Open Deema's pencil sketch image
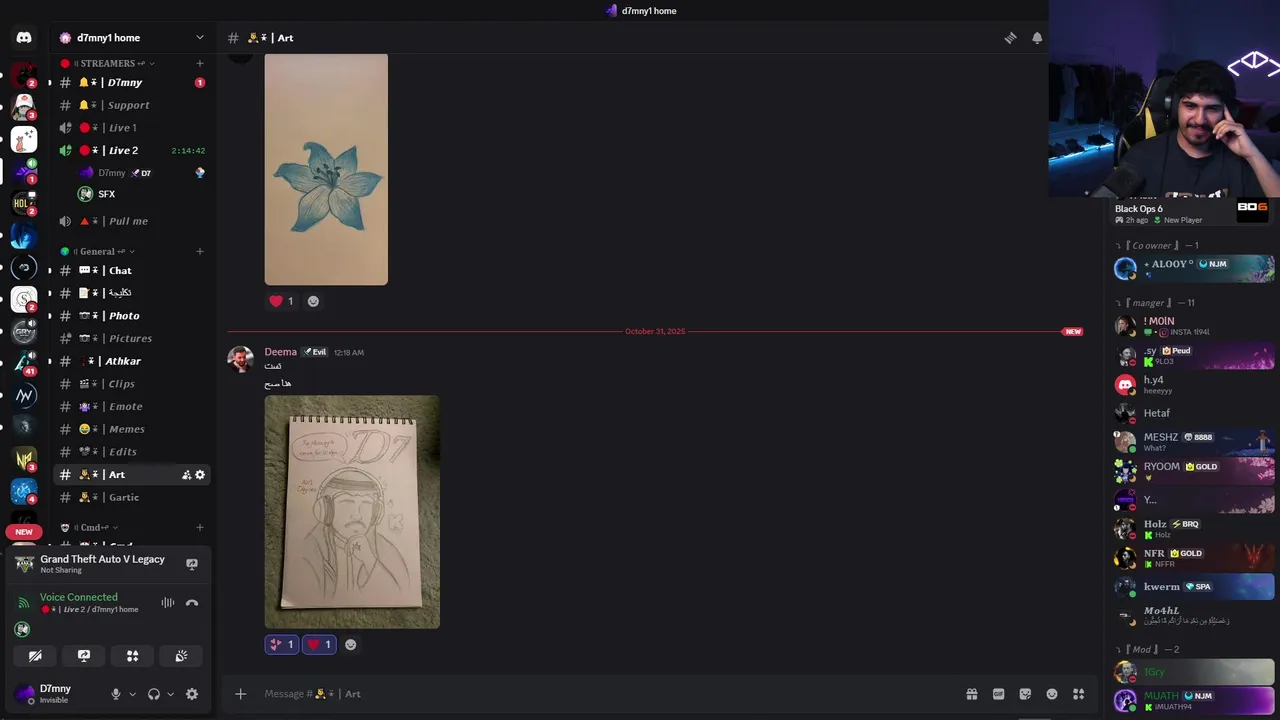The height and width of the screenshot is (720, 1280). coord(352,512)
